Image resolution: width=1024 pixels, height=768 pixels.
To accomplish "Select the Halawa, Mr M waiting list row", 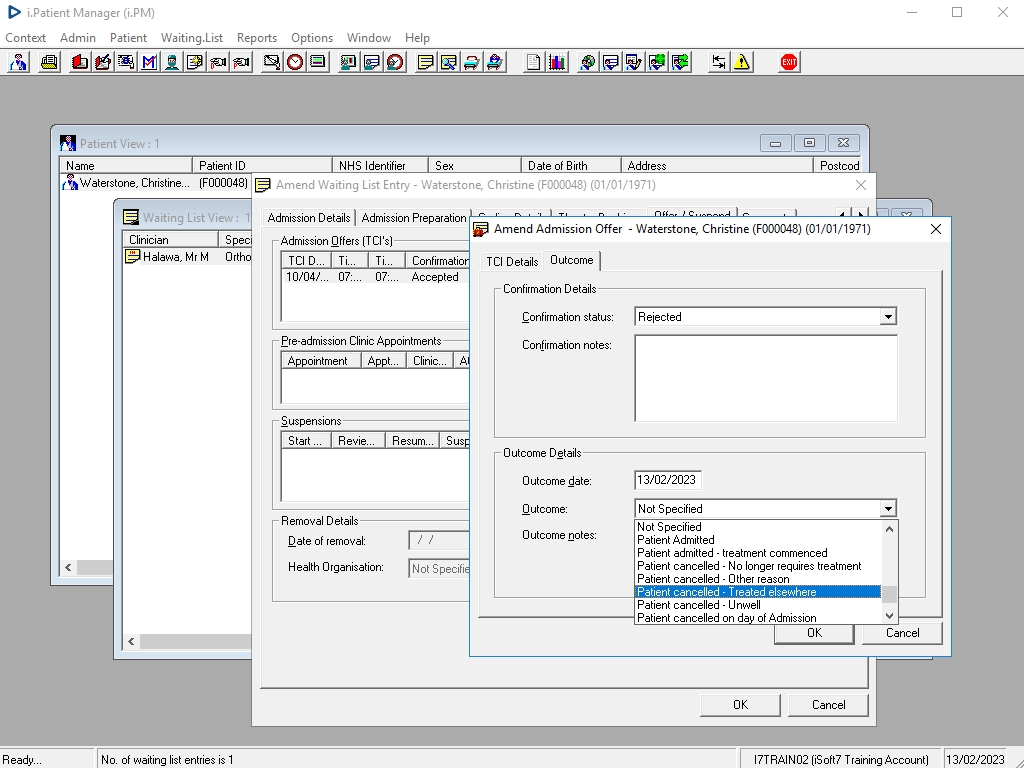I will click(x=188, y=257).
